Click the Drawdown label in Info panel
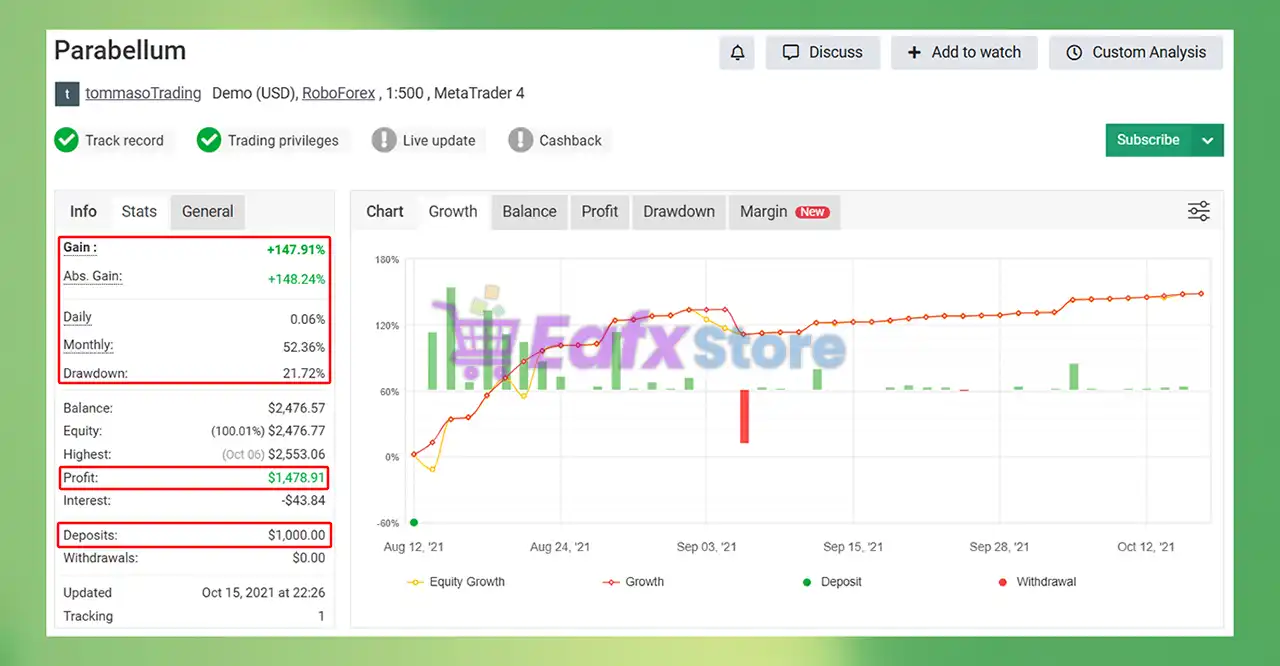1280x666 pixels. point(95,373)
